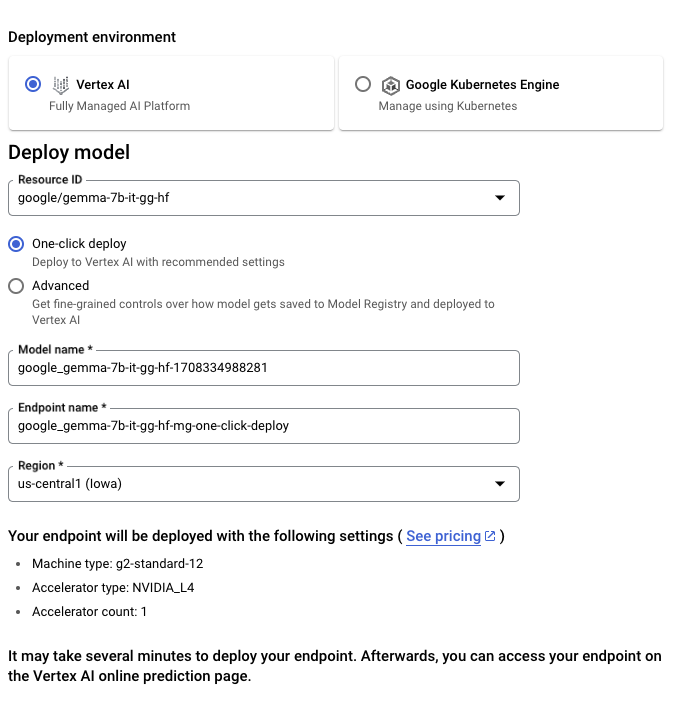This screenshot has height=726, width=681.
Task: Choose the Google Kubernetes Engine radio button
Action: (363, 85)
